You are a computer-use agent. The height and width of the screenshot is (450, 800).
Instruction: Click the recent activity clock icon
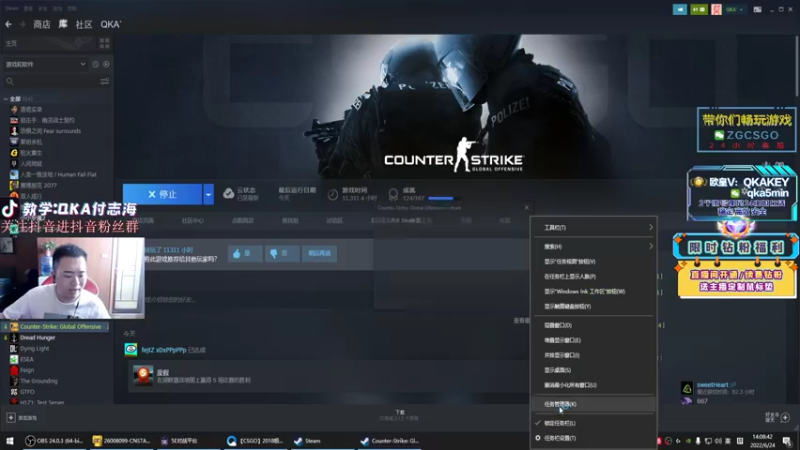click(x=95, y=64)
